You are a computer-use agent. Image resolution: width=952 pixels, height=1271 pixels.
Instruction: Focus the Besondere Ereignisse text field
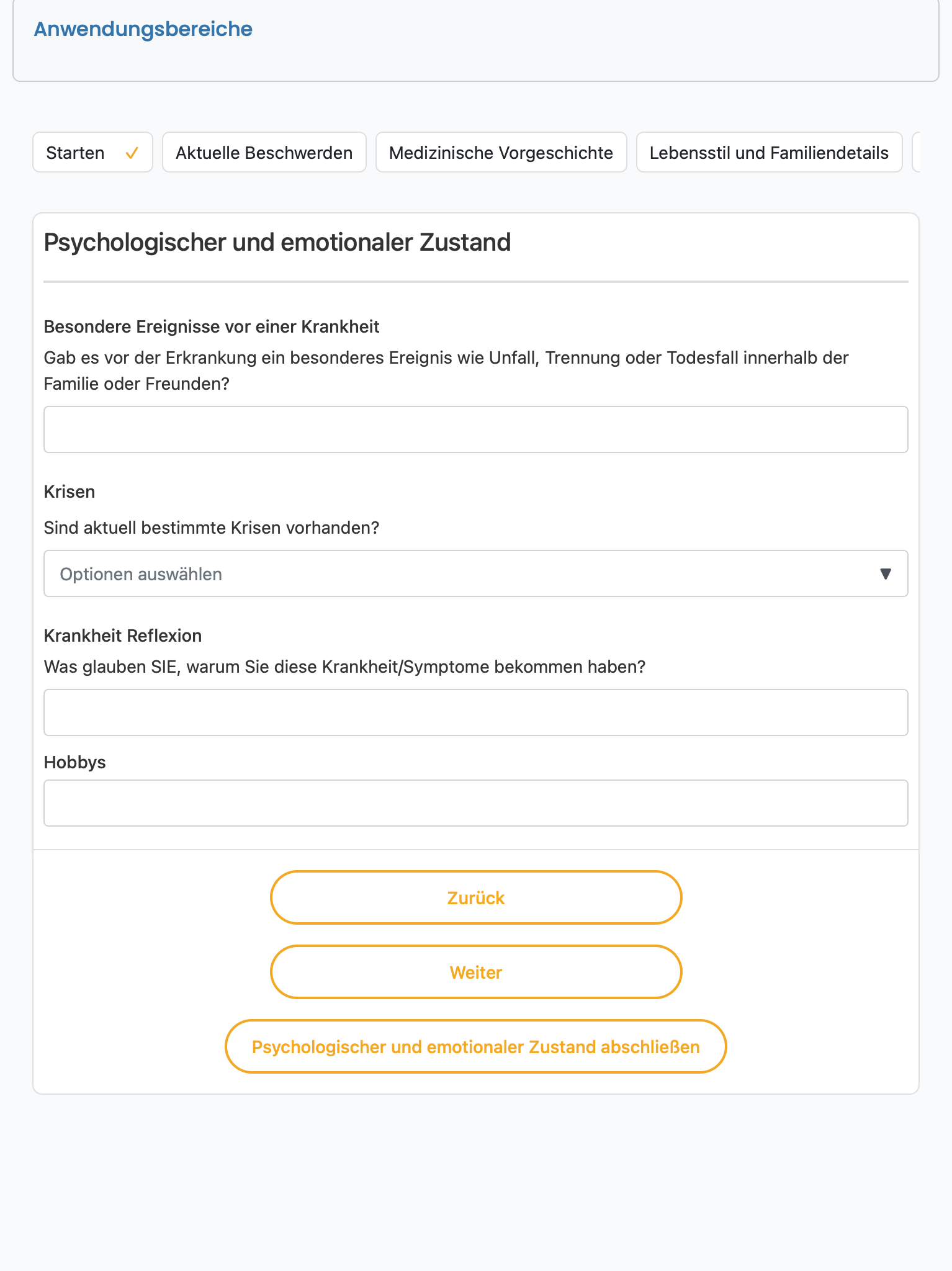[476, 429]
